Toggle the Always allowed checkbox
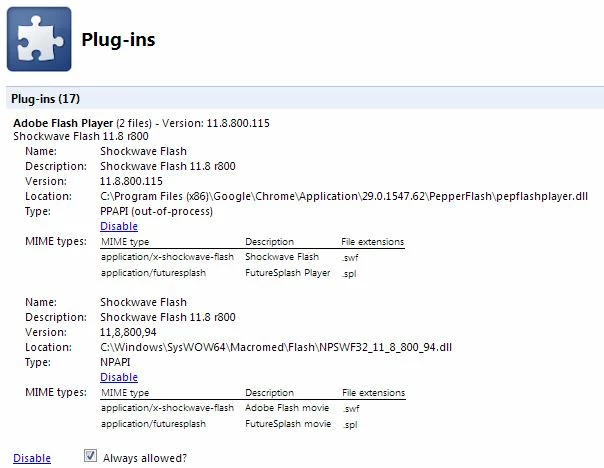604x468 pixels. tap(91, 456)
